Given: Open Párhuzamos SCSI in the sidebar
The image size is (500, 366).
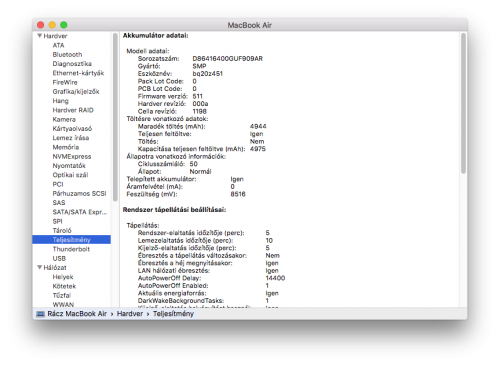Looking at the screenshot, I should click(x=79, y=193).
